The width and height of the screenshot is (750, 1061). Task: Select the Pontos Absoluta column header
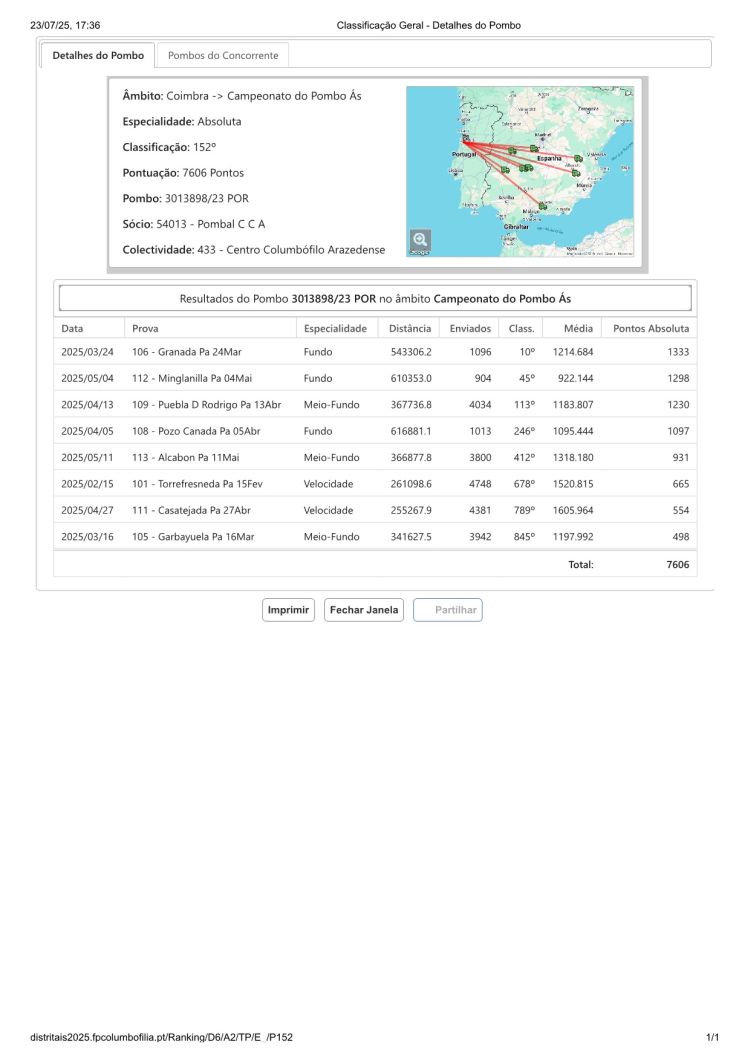point(651,328)
